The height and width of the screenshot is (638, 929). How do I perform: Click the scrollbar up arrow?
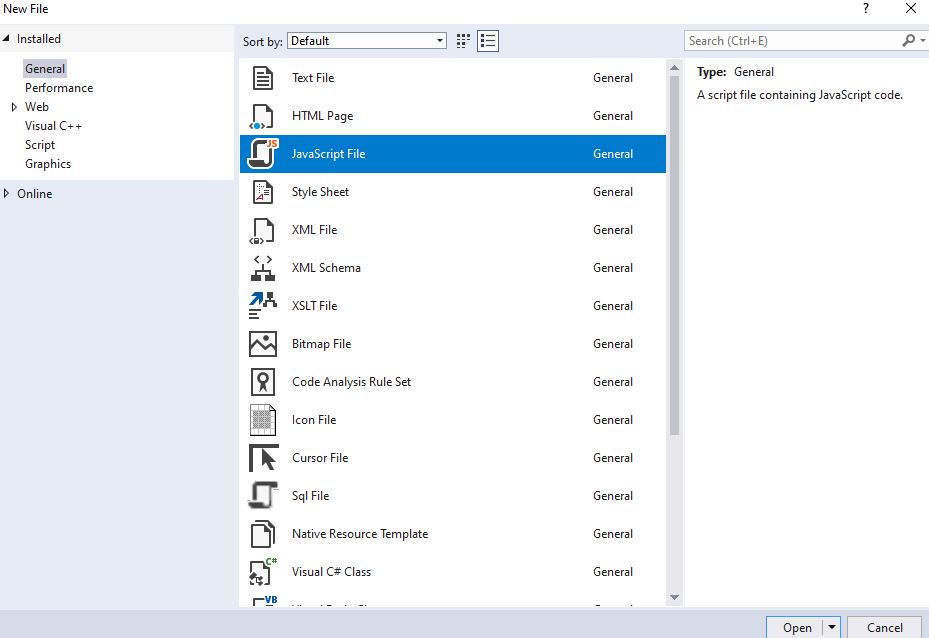pos(674,68)
